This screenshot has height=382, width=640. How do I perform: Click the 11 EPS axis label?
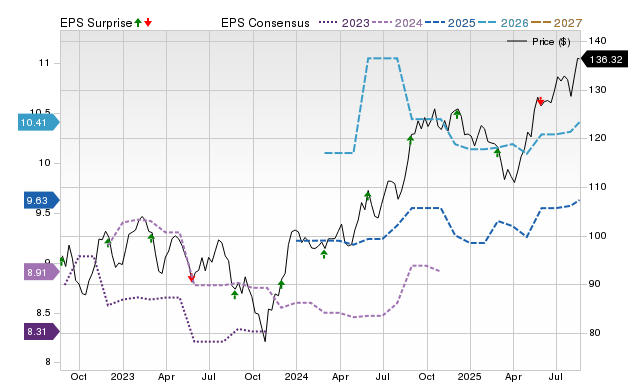(x=44, y=63)
